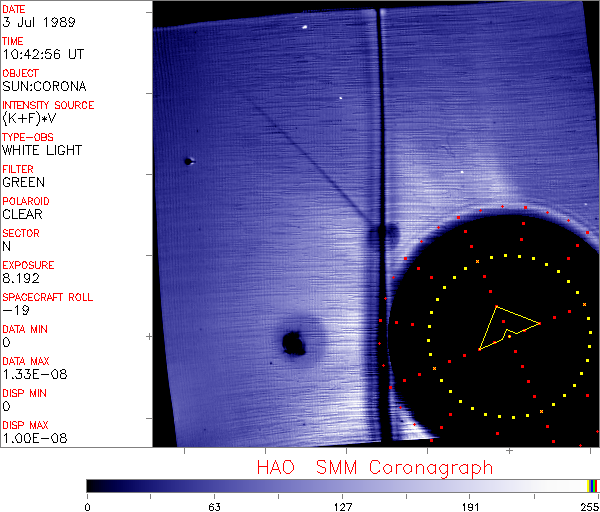Click the INTENSITY SOURCE label
600x512 pixels.
click(x=48, y=105)
